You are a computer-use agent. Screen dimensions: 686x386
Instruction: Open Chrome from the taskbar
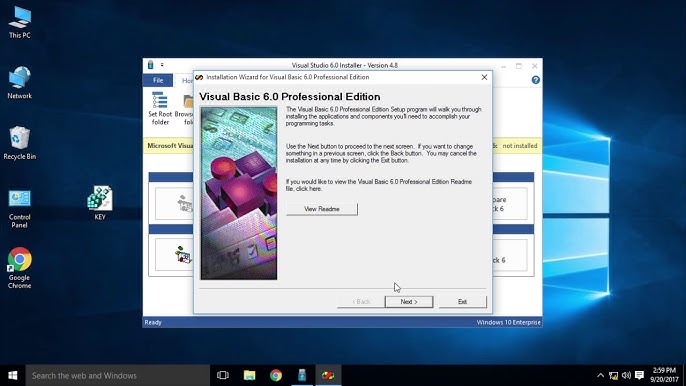click(x=276, y=375)
